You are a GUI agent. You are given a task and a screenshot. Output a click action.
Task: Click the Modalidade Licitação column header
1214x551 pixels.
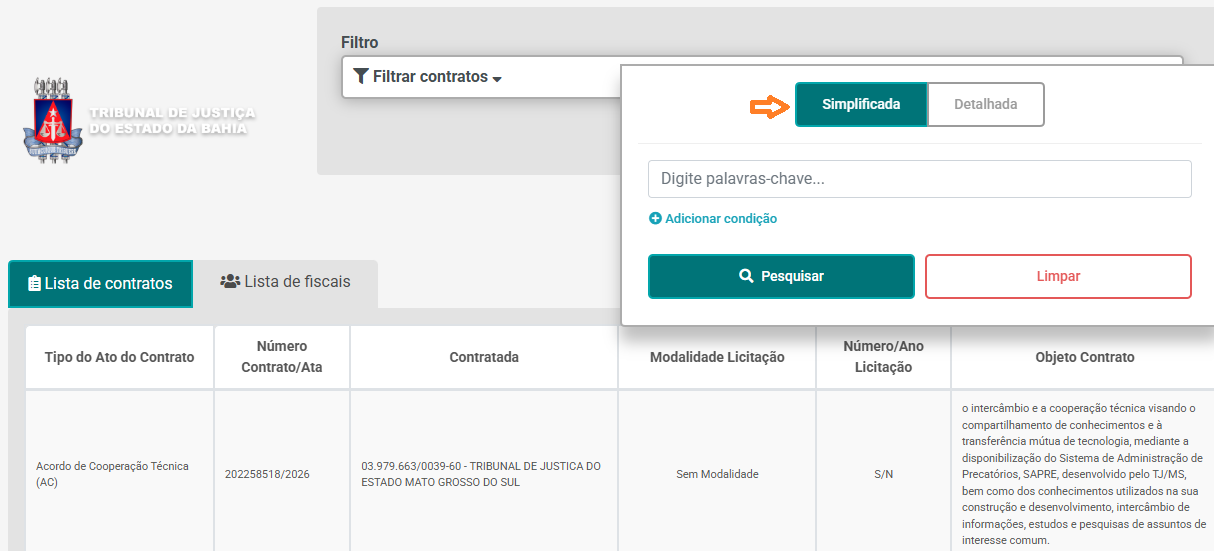tap(717, 357)
